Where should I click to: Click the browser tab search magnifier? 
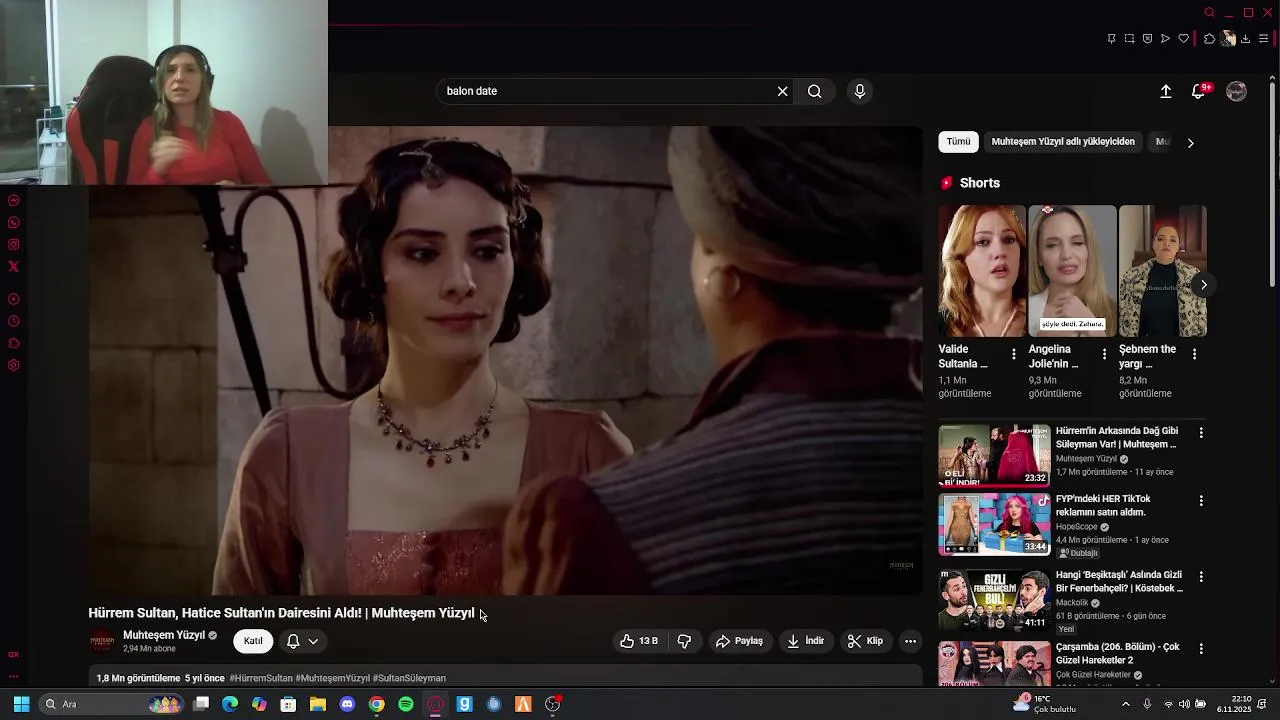1209,13
